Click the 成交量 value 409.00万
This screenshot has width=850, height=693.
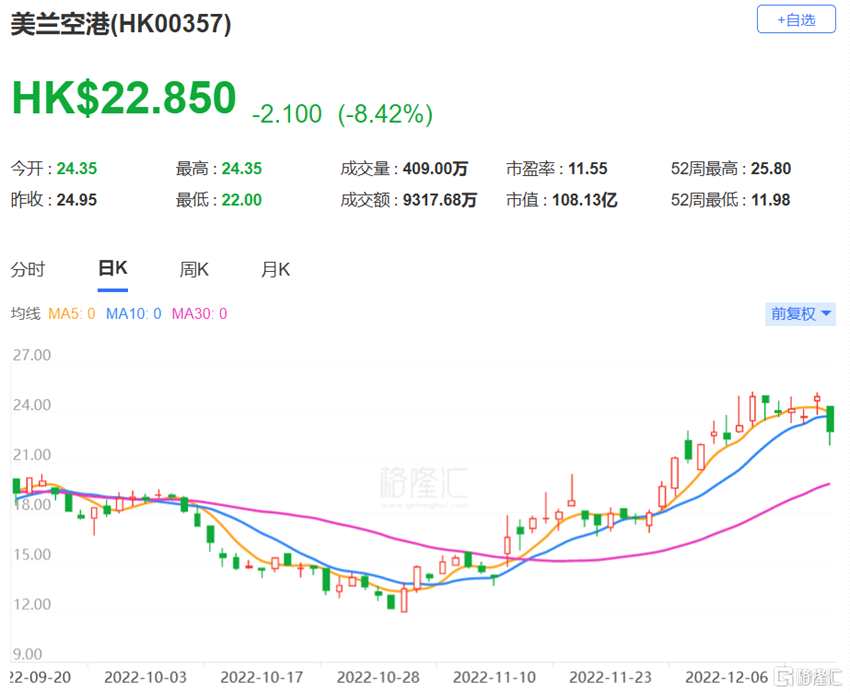pos(435,169)
